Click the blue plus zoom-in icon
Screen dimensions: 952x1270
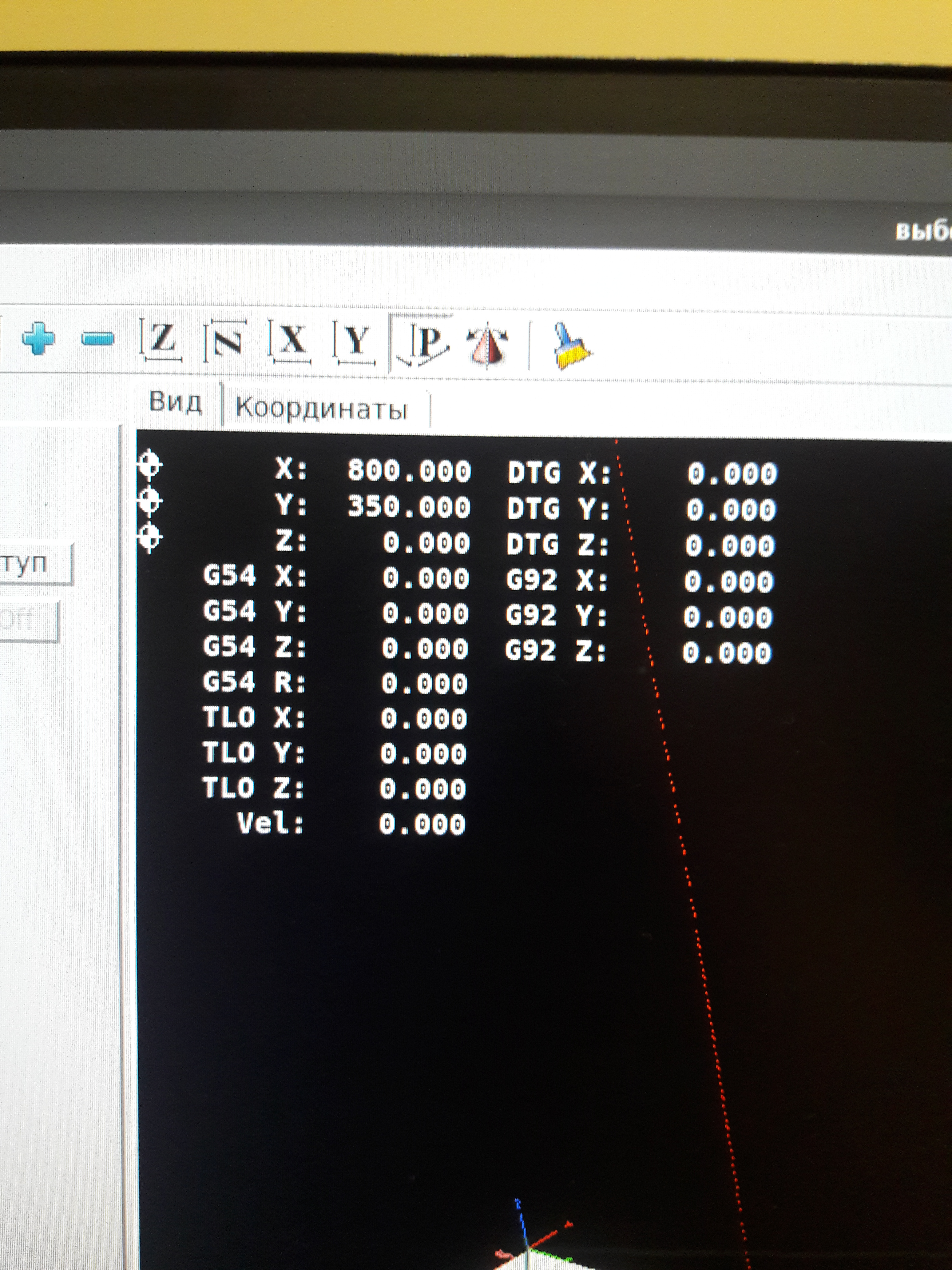[x=38, y=338]
